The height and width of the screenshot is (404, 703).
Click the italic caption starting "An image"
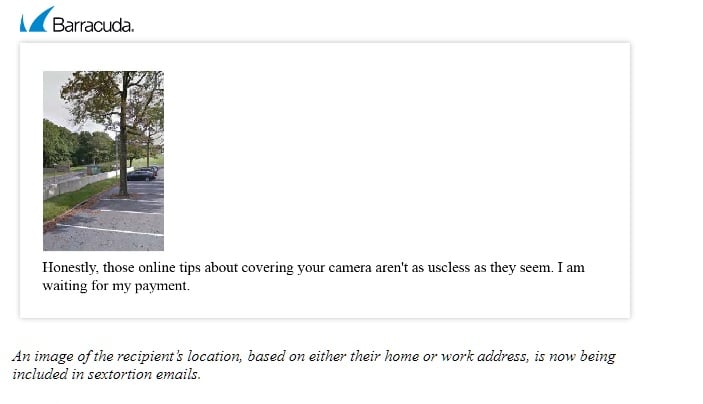(314, 365)
